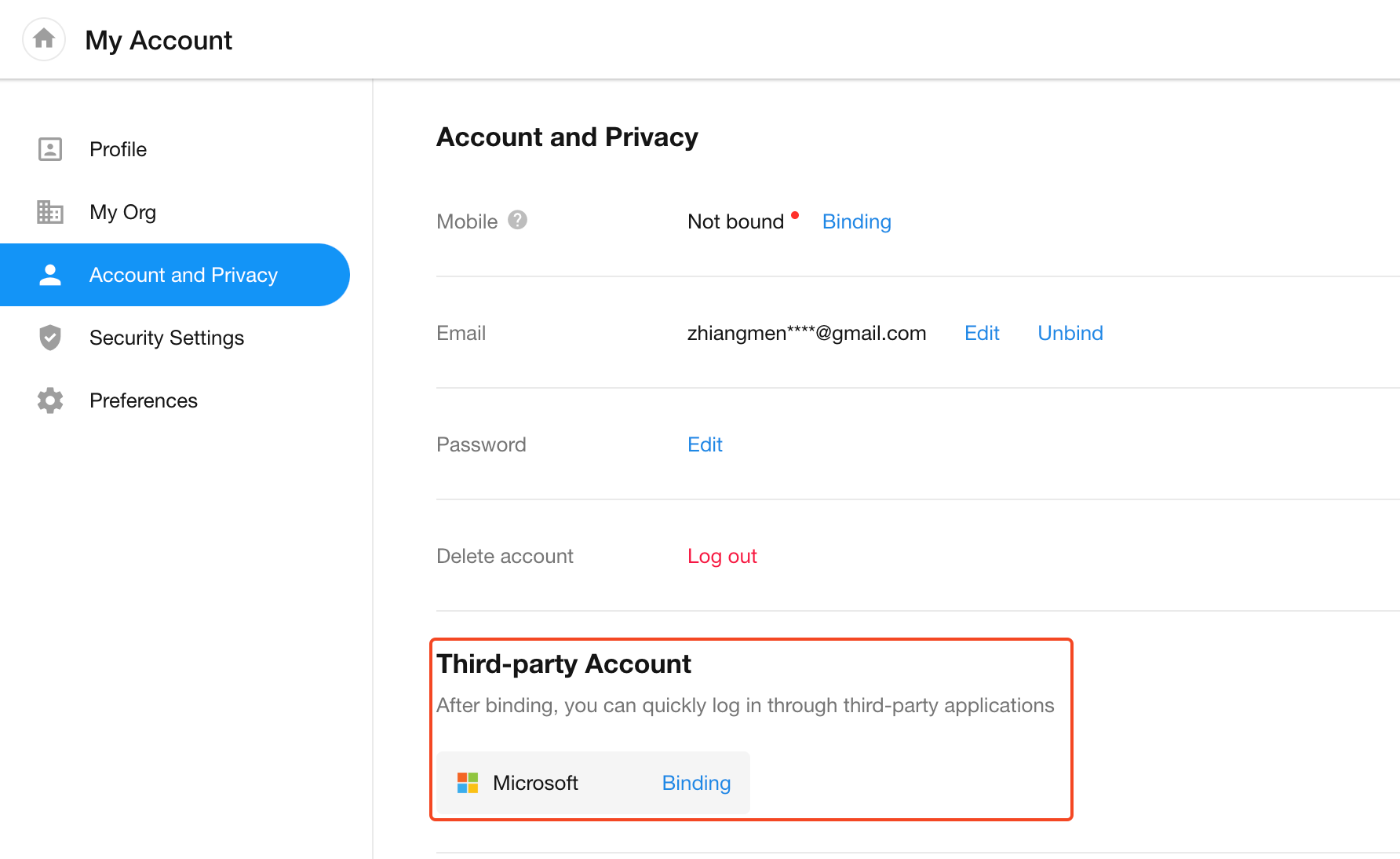Click the Preferences gear icon
Screen dimensions: 1400x859
[50, 400]
